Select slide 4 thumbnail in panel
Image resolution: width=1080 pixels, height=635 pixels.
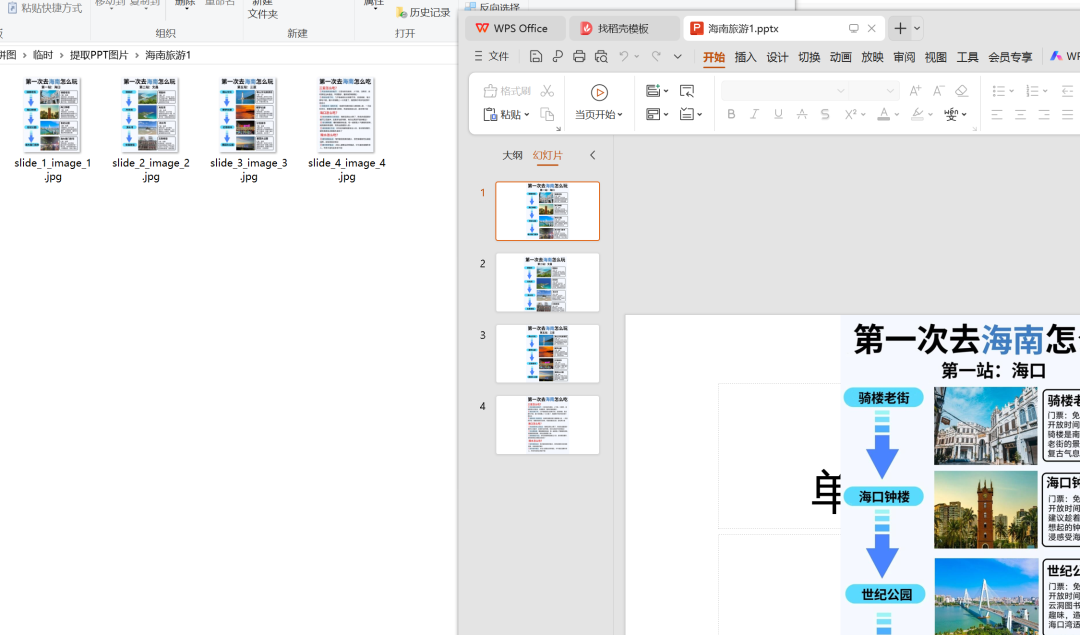(x=548, y=425)
